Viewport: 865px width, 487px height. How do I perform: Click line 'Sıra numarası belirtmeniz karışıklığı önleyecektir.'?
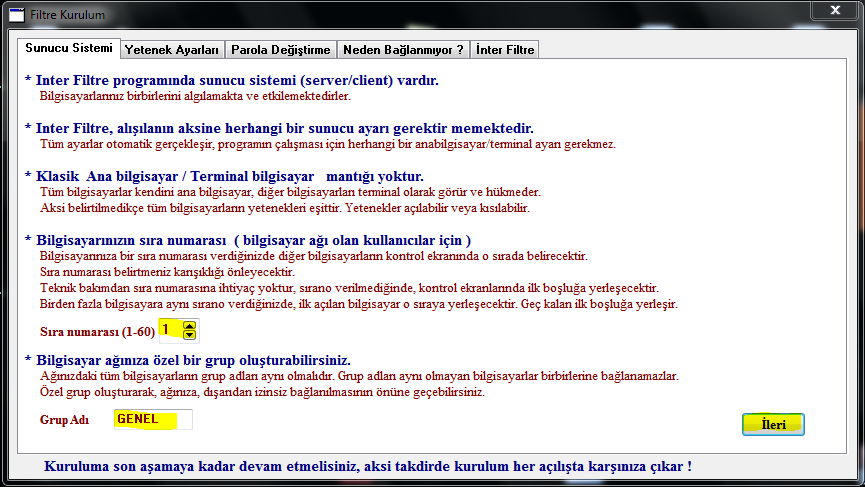coord(167,272)
